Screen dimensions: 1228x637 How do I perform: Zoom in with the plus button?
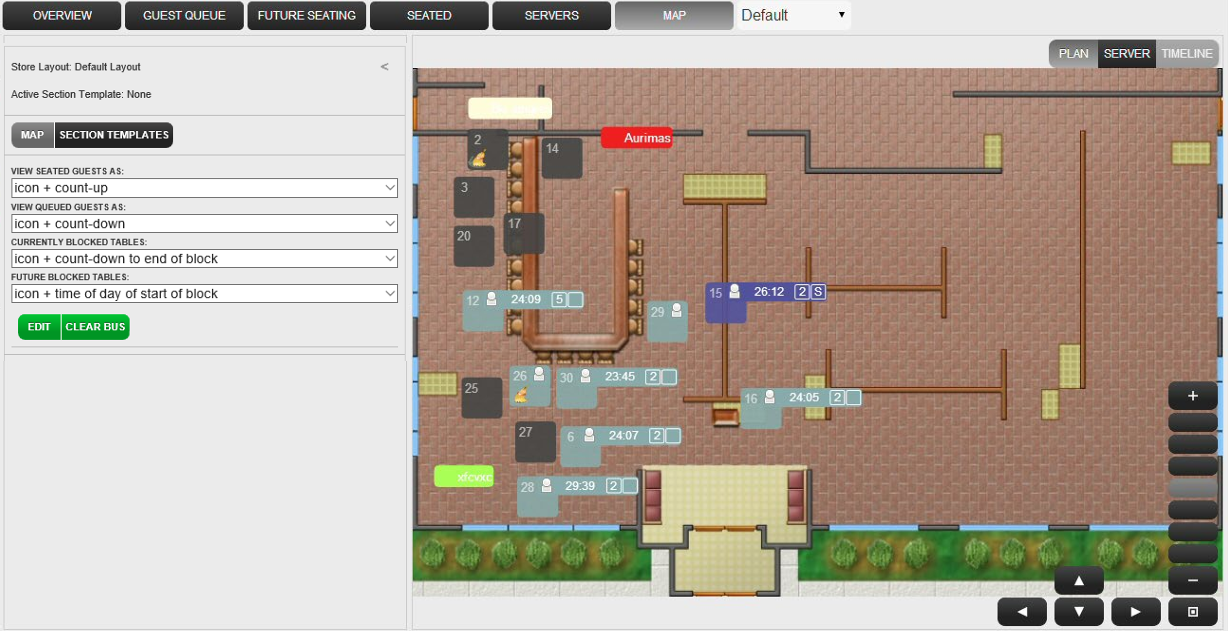click(x=1192, y=395)
